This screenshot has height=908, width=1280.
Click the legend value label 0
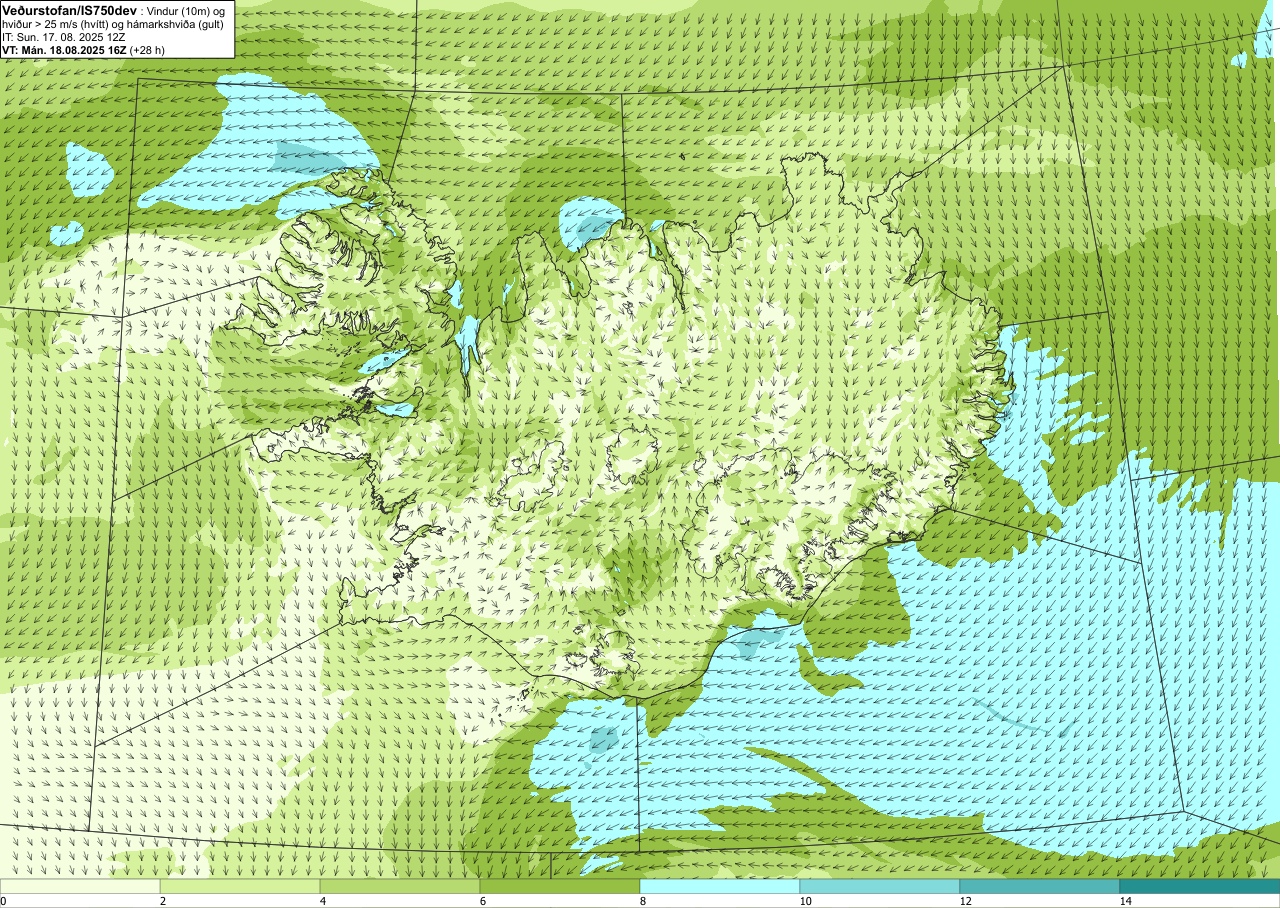tap(4, 901)
